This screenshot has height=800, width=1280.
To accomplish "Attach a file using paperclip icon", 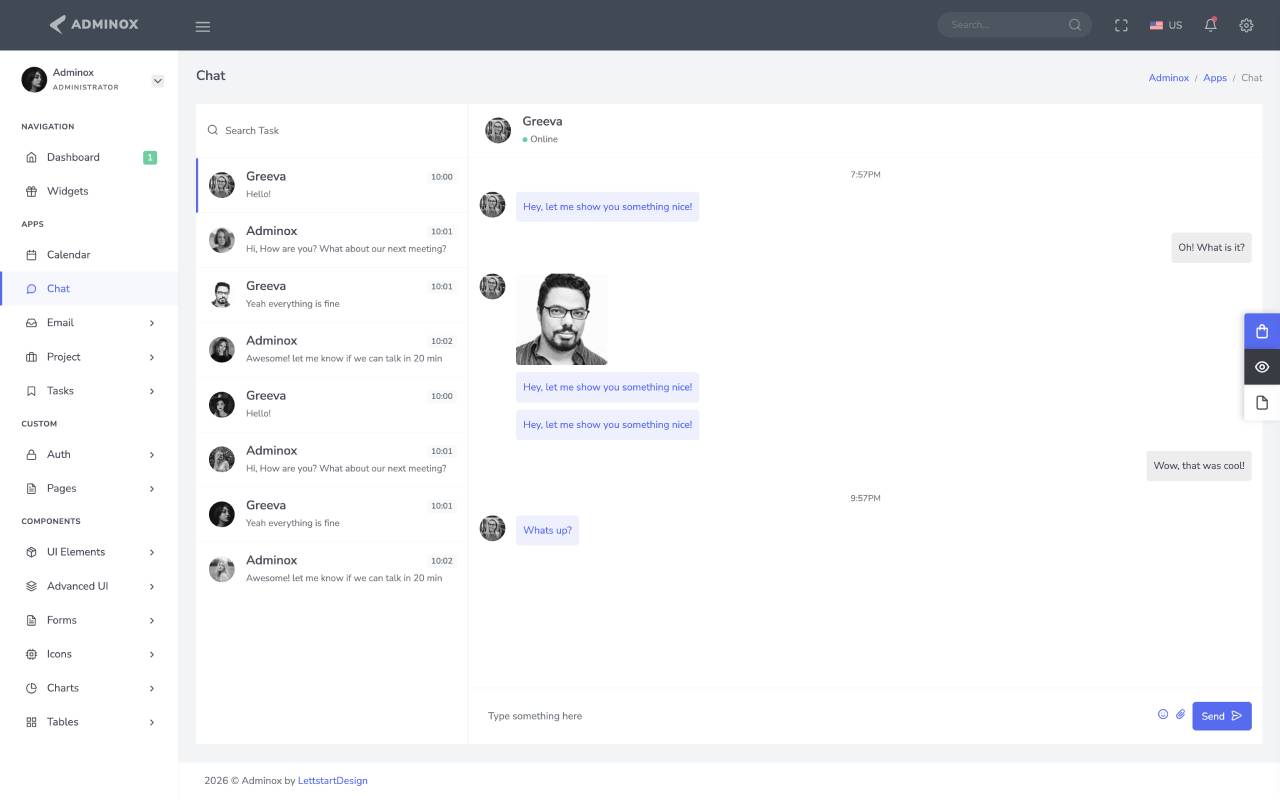I will [1180, 714].
